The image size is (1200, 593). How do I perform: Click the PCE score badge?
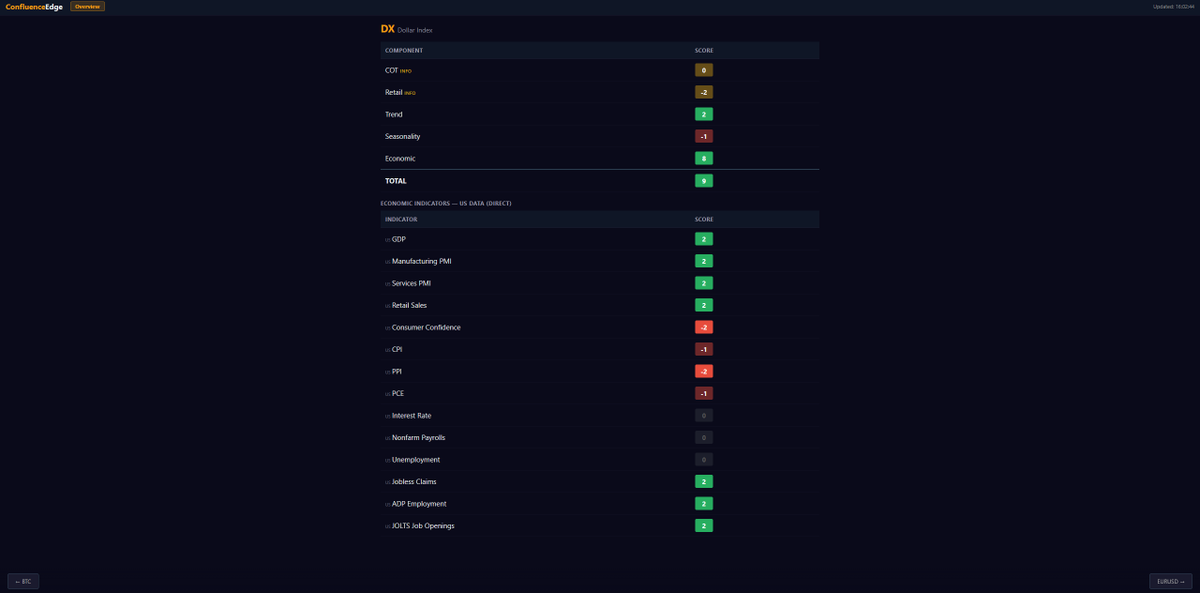pos(704,393)
